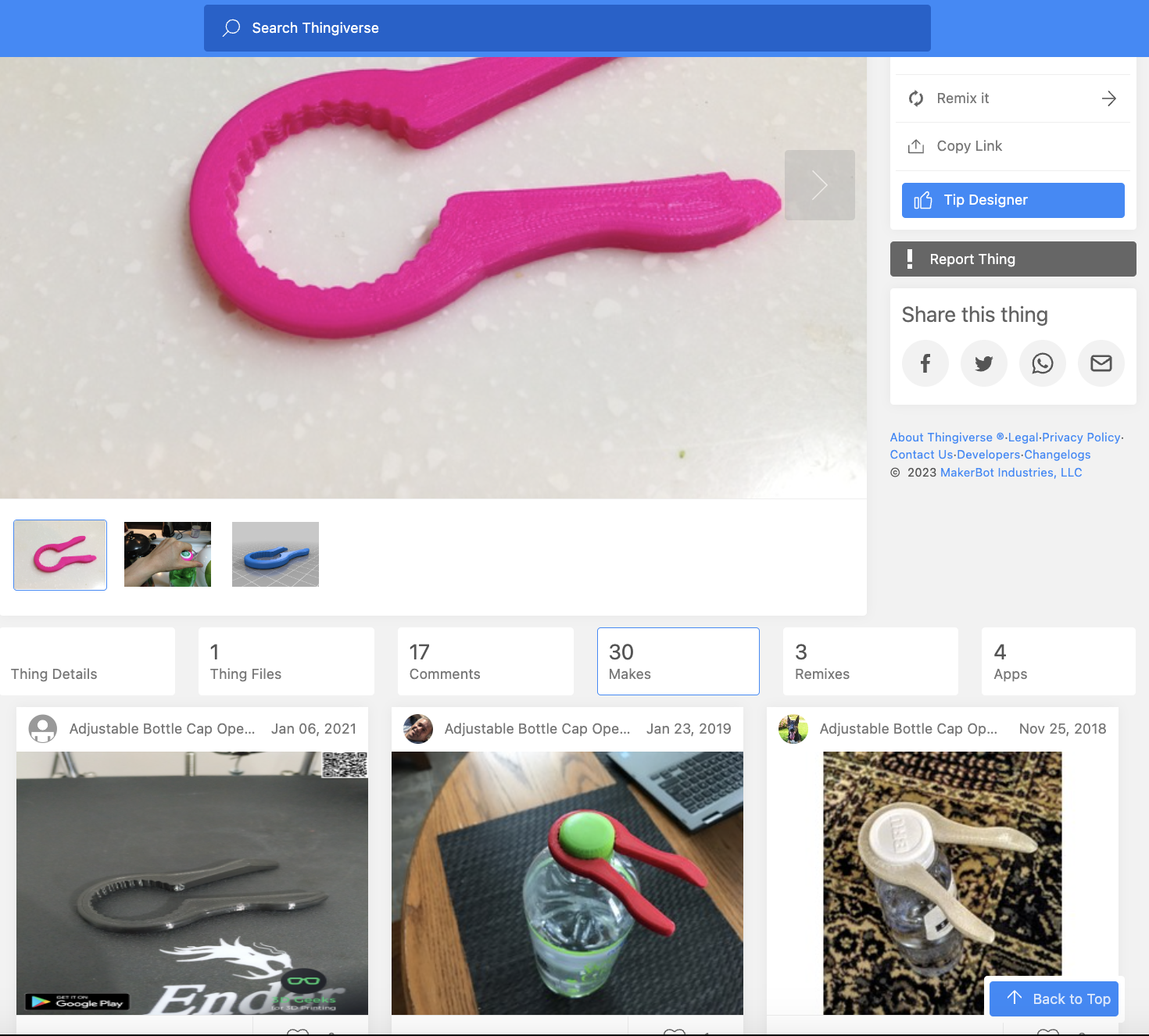This screenshot has width=1149, height=1036.
Task: Jump up with Back to Top
Action: 1054,998
